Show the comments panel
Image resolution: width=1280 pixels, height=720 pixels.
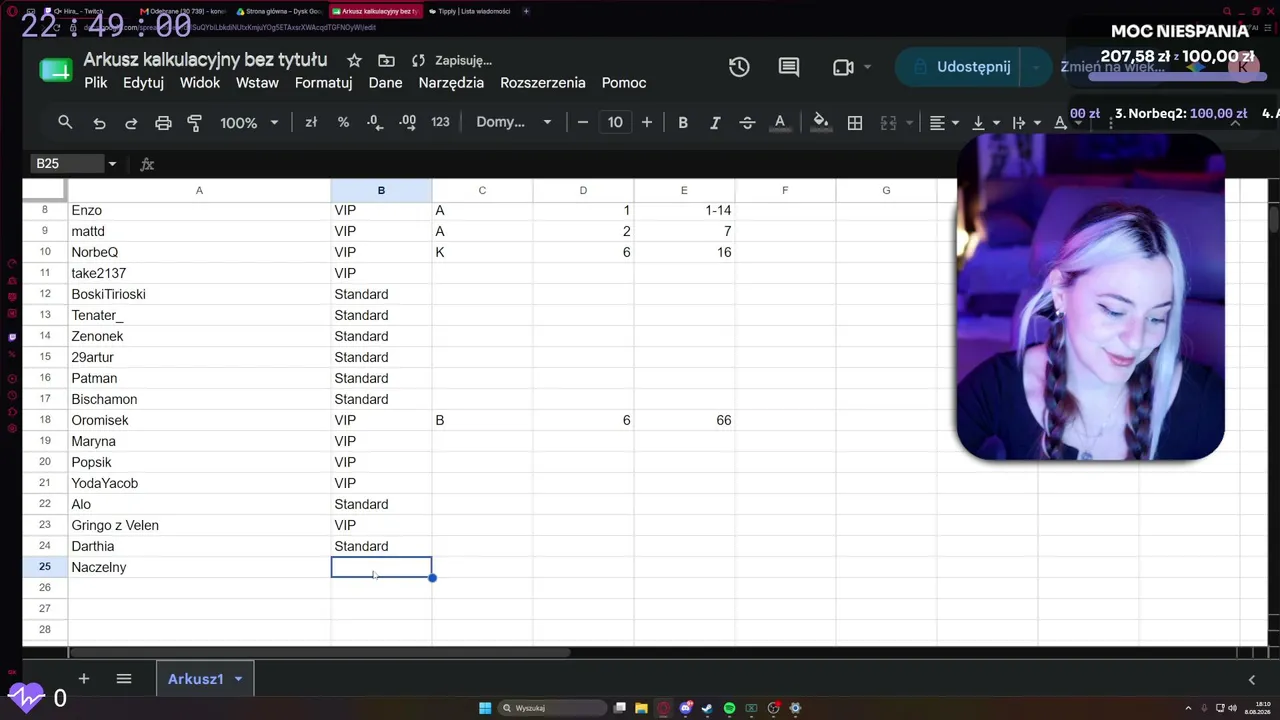789,67
